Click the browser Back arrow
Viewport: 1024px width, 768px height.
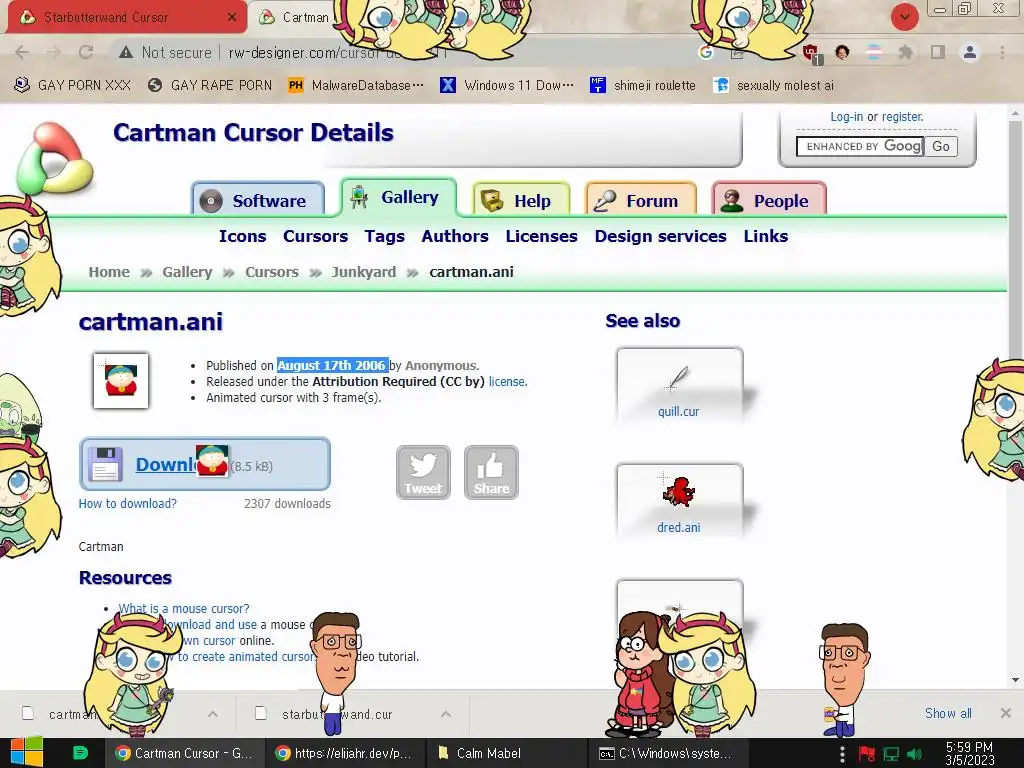click(x=22, y=52)
